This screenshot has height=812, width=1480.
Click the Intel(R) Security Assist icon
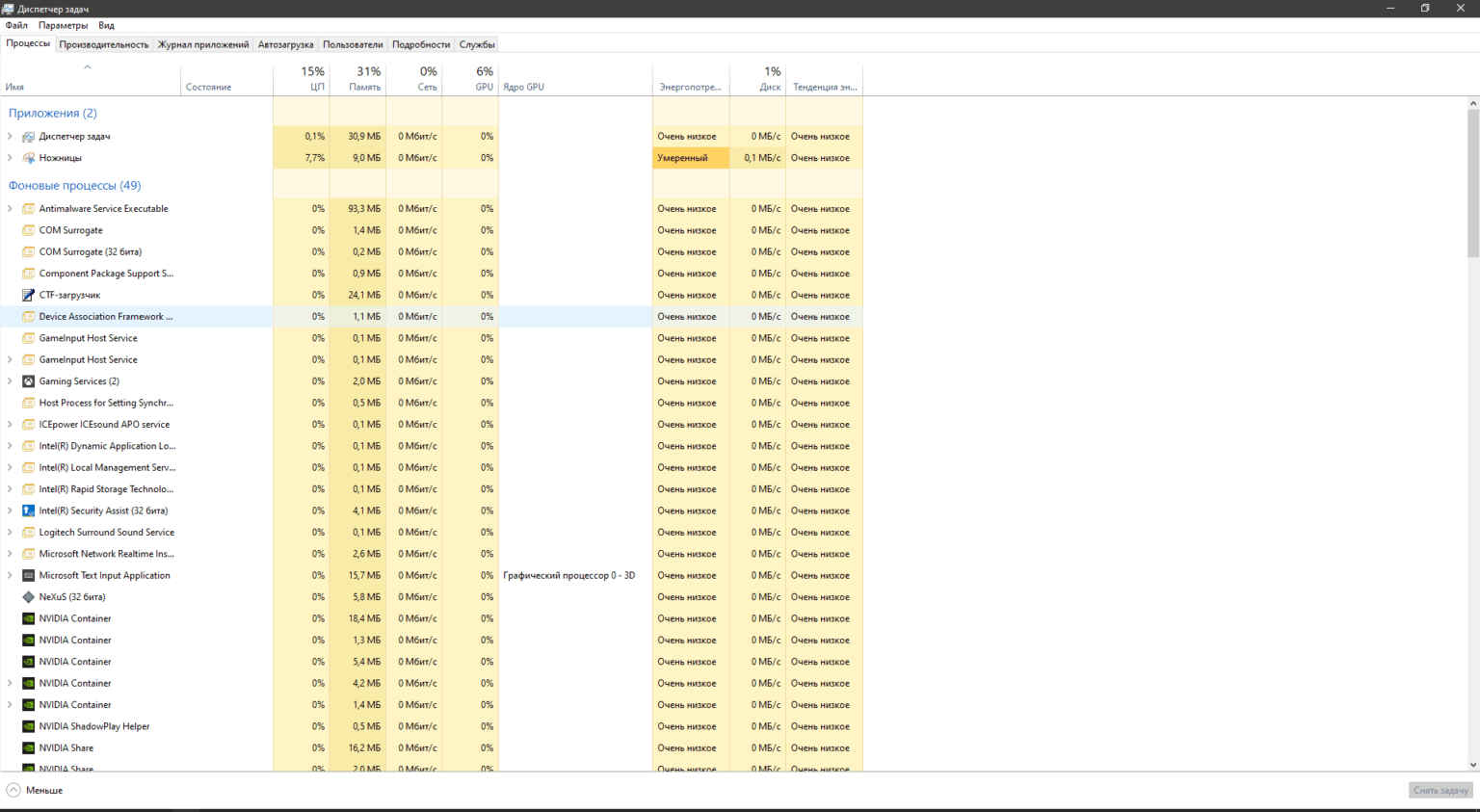[x=29, y=511]
